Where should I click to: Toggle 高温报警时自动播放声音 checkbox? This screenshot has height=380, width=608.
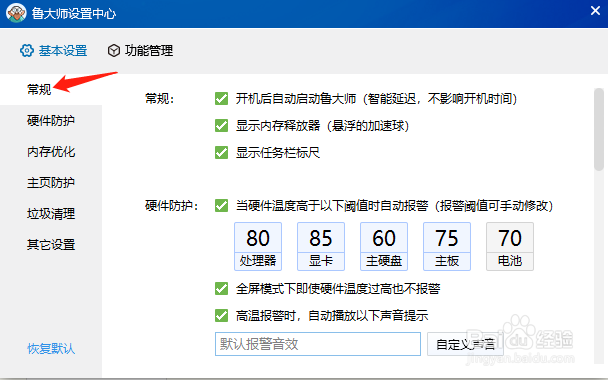coord(221,316)
